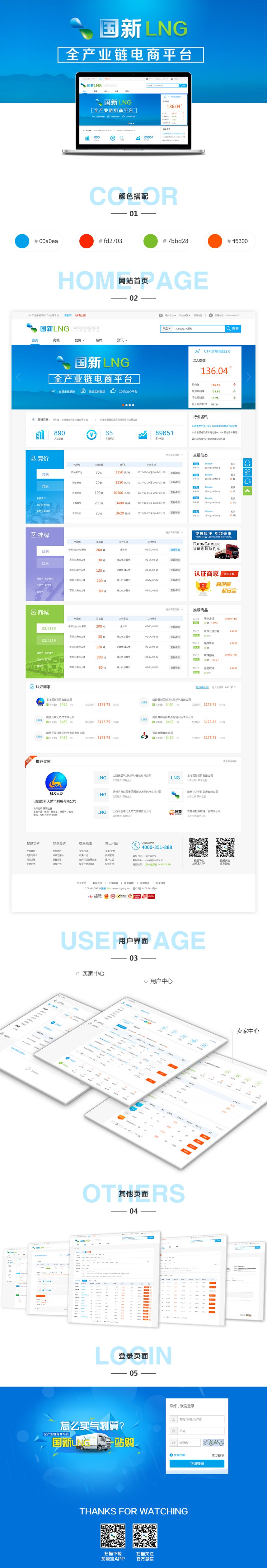
Task: Click the magnifier icon in search button
Action: pyautogui.click(x=229, y=328)
